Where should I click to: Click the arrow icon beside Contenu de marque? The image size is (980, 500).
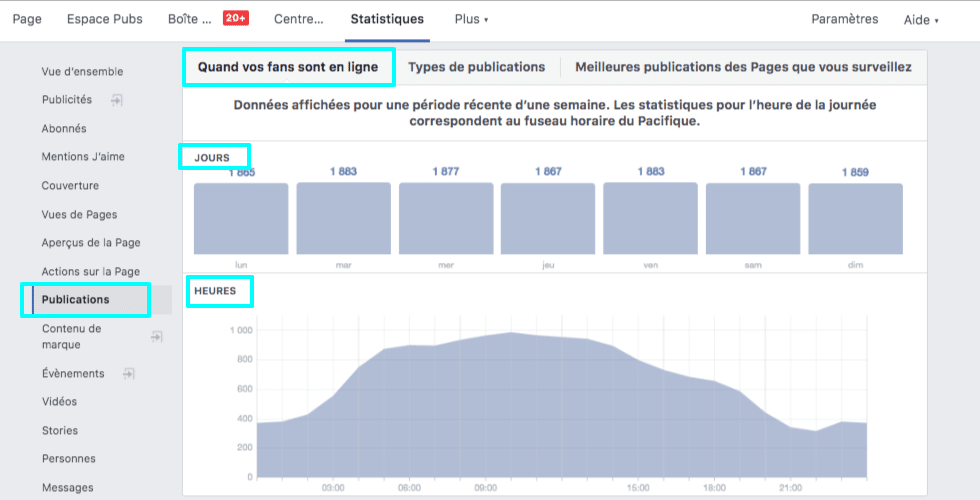pyautogui.click(x=156, y=337)
